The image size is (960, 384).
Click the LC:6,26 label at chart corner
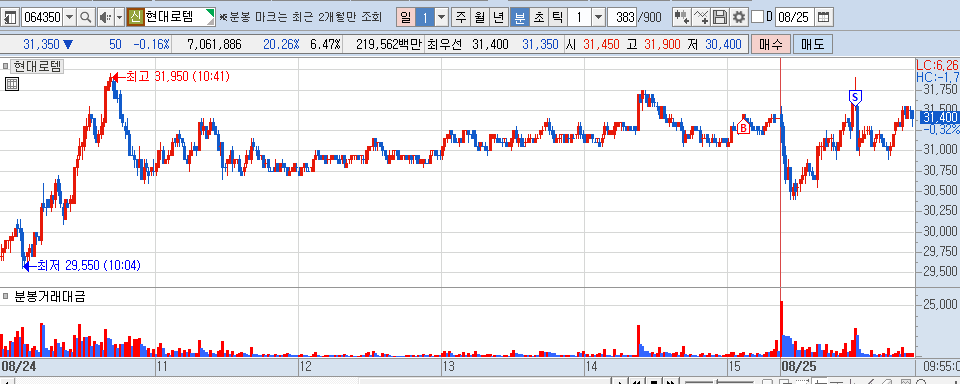click(937, 65)
